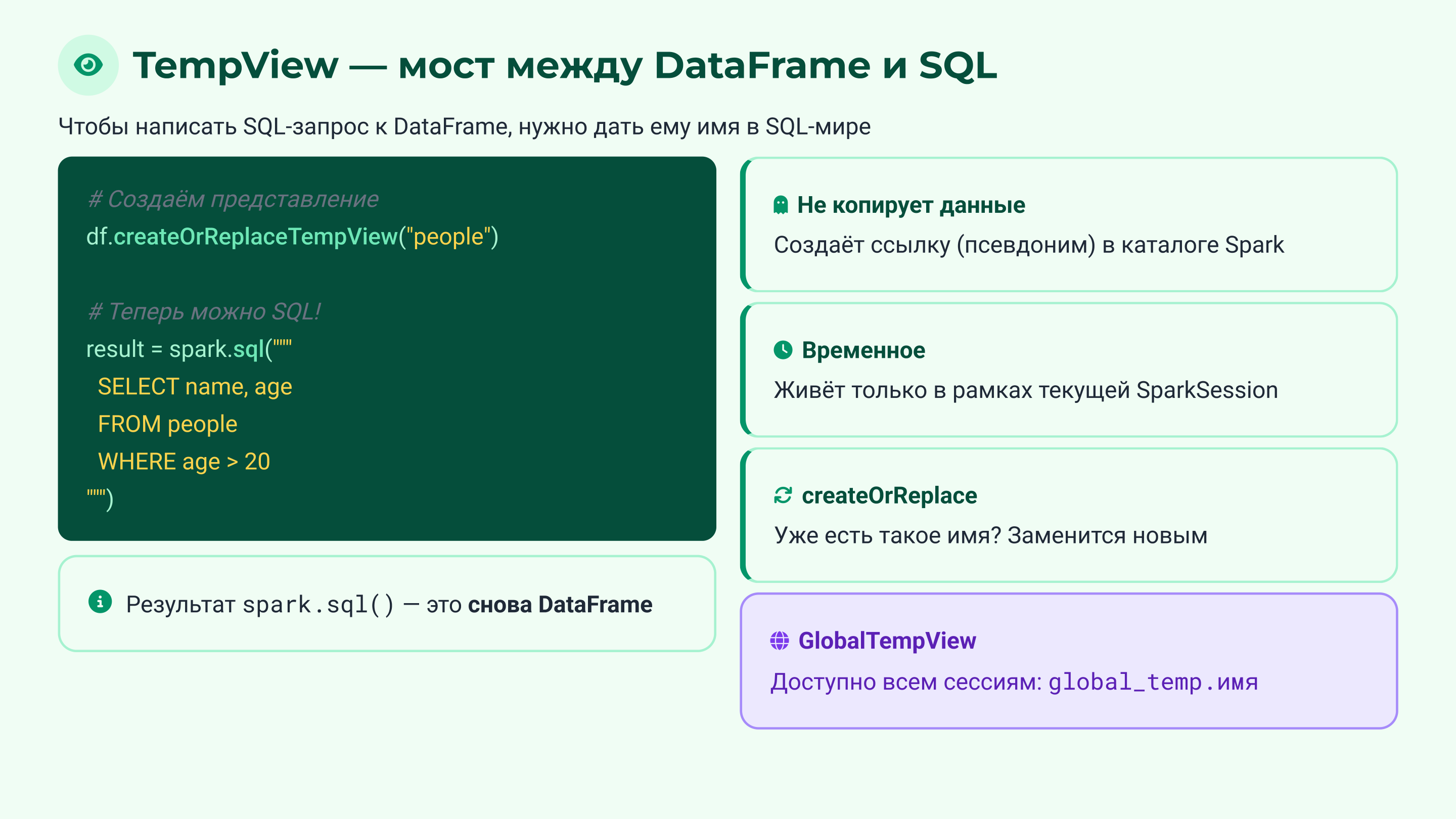1456x819 pixels.
Task: Click the clock icon next to 'Временное'
Action: coord(783,350)
